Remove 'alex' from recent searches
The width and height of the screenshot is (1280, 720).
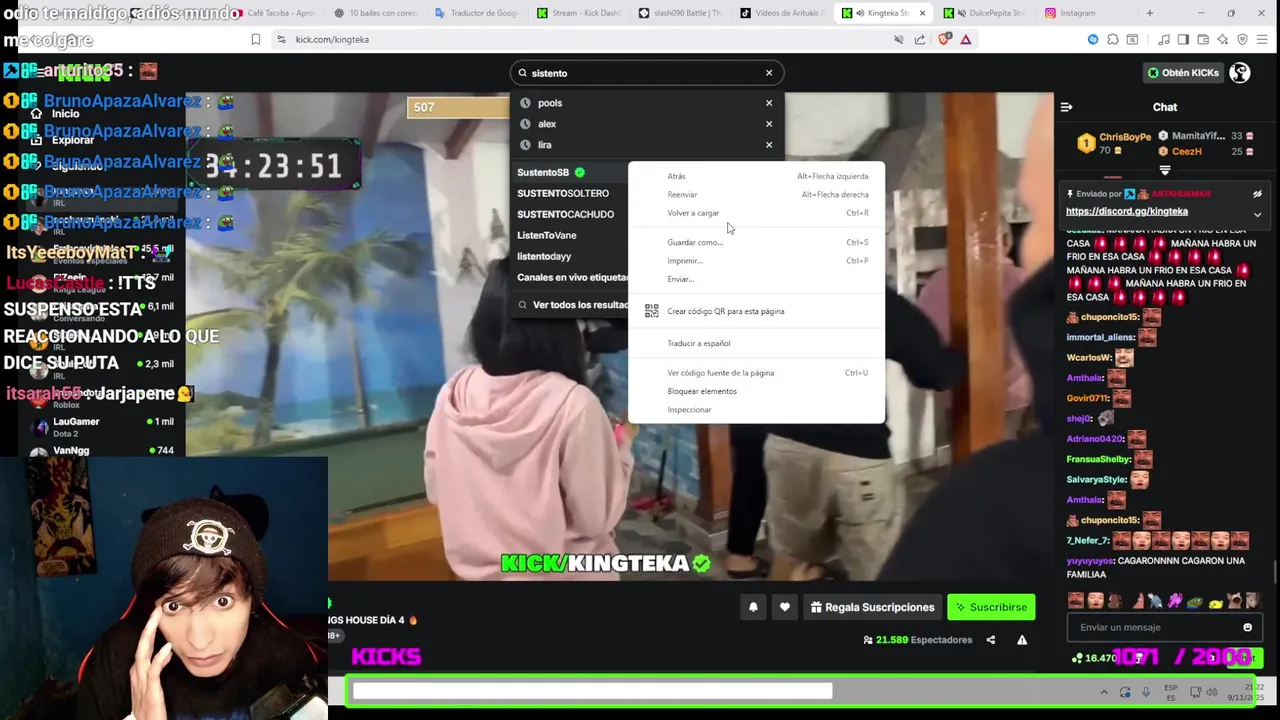coord(769,124)
